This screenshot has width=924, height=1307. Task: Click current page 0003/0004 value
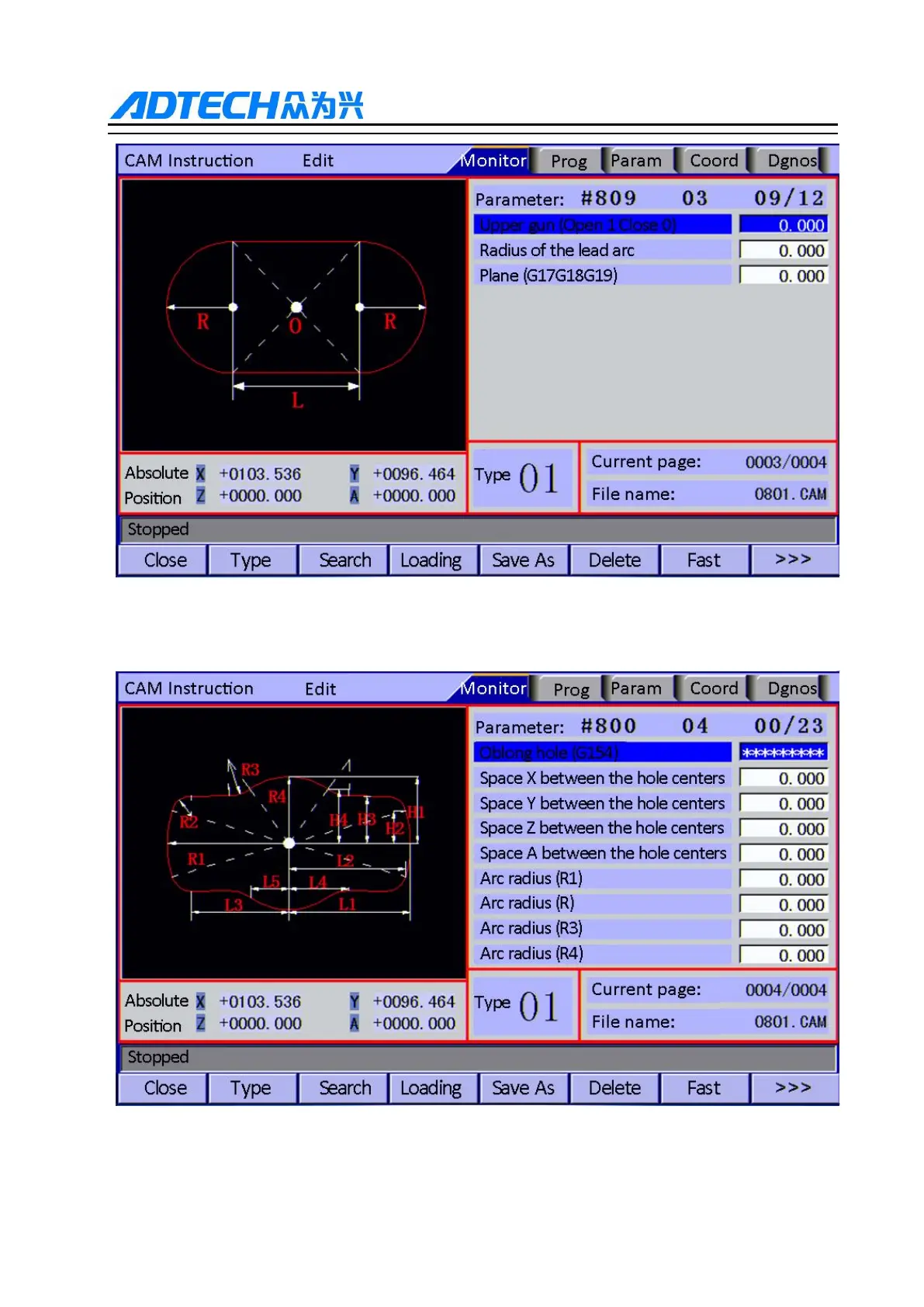(x=786, y=463)
